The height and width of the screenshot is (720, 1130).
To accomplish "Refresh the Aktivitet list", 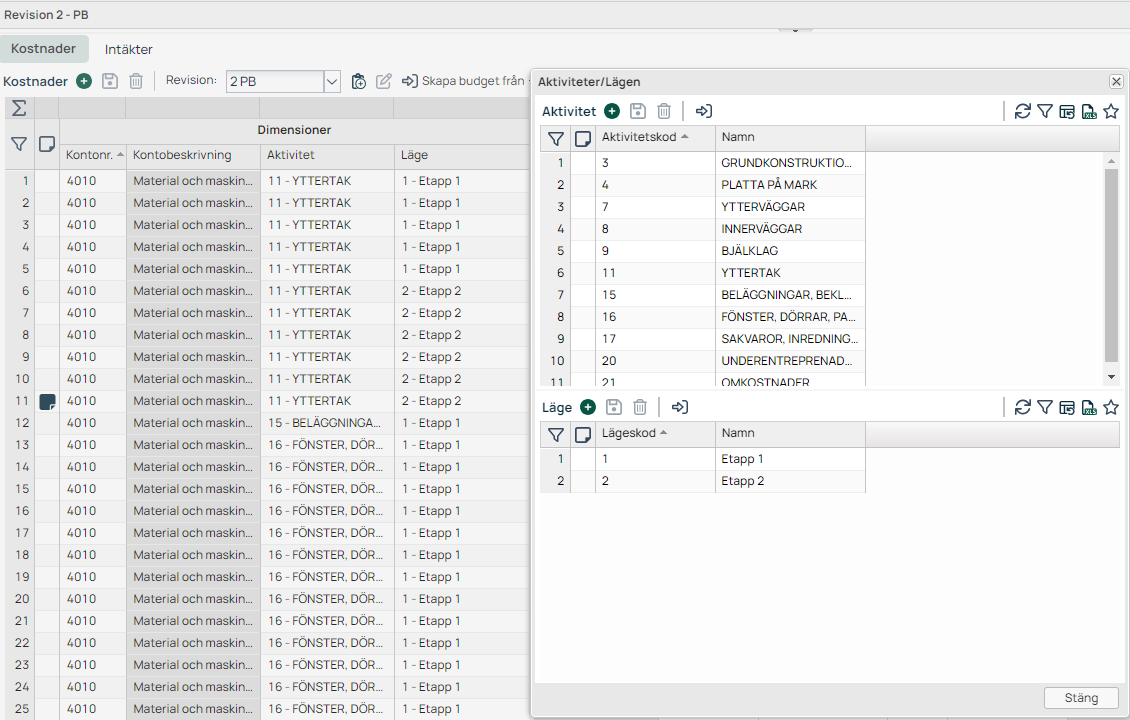I will (x=1022, y=112).
